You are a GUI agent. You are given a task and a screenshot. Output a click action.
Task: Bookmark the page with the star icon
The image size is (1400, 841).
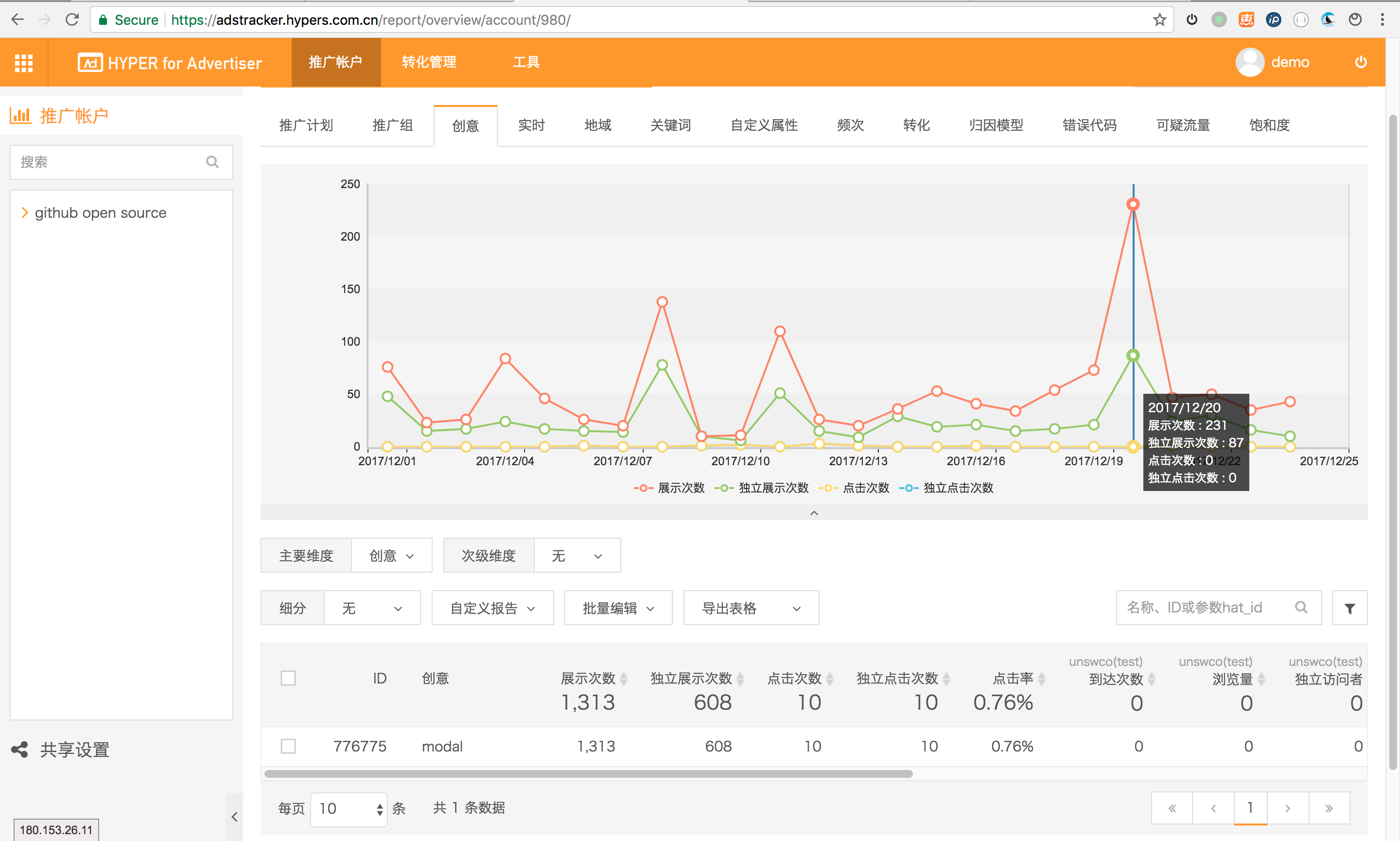[x=1159, y=20]
